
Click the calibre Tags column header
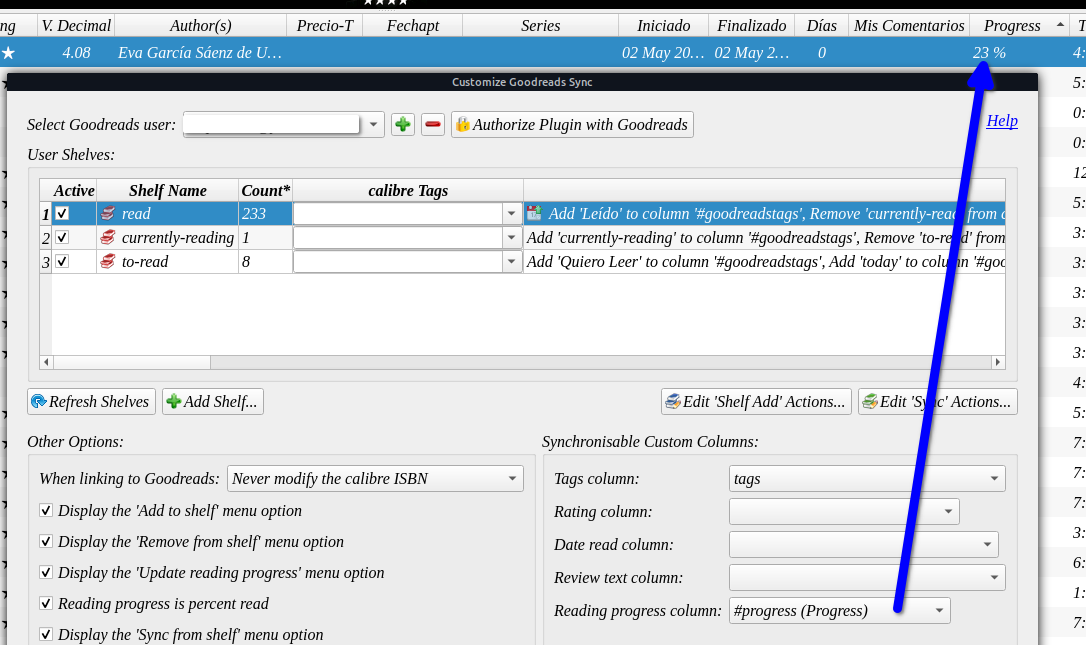pyautogui.click(x=408, y=191)
